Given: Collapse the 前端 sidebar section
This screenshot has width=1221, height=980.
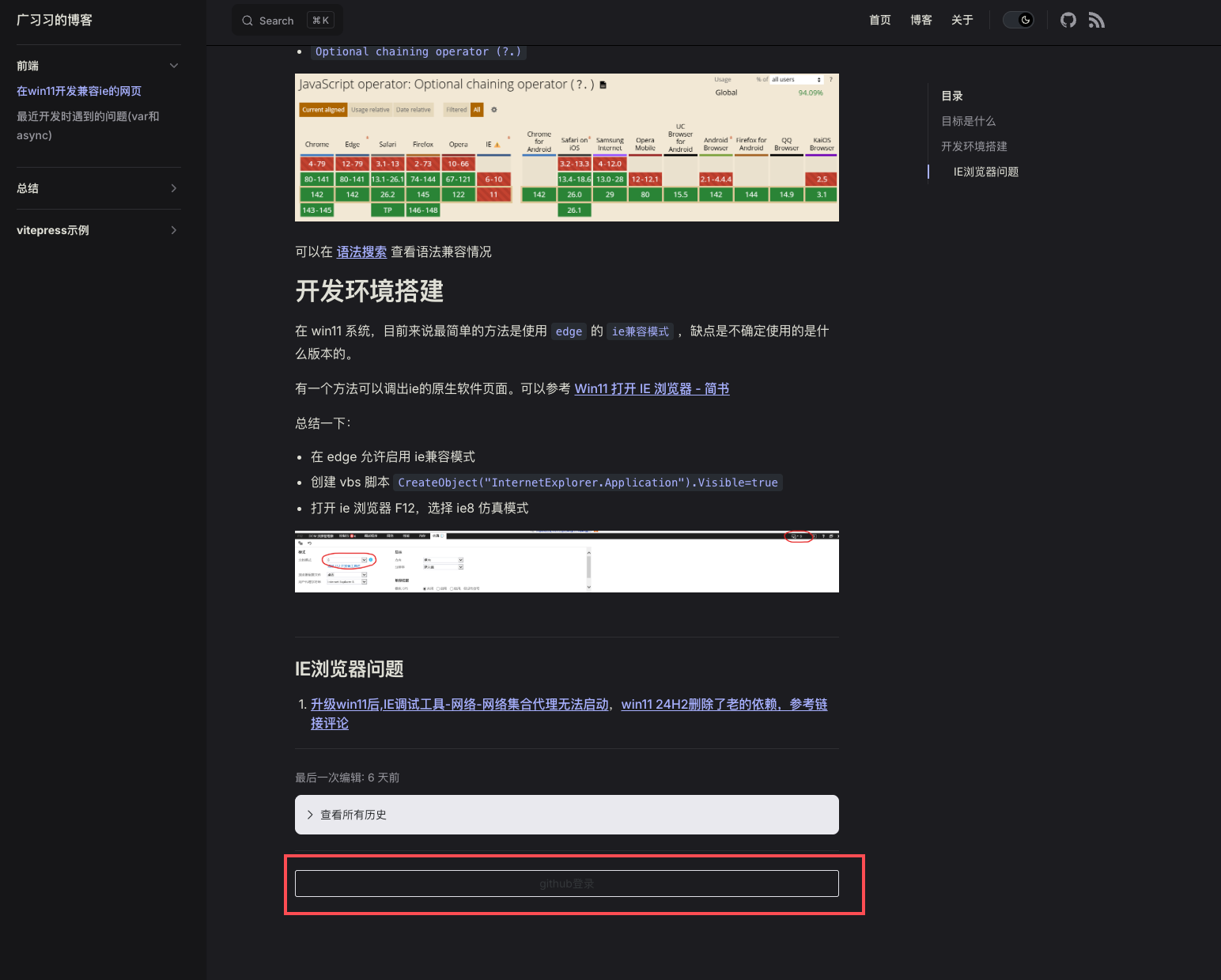Looking at the screenshot, I should point(174,66).
